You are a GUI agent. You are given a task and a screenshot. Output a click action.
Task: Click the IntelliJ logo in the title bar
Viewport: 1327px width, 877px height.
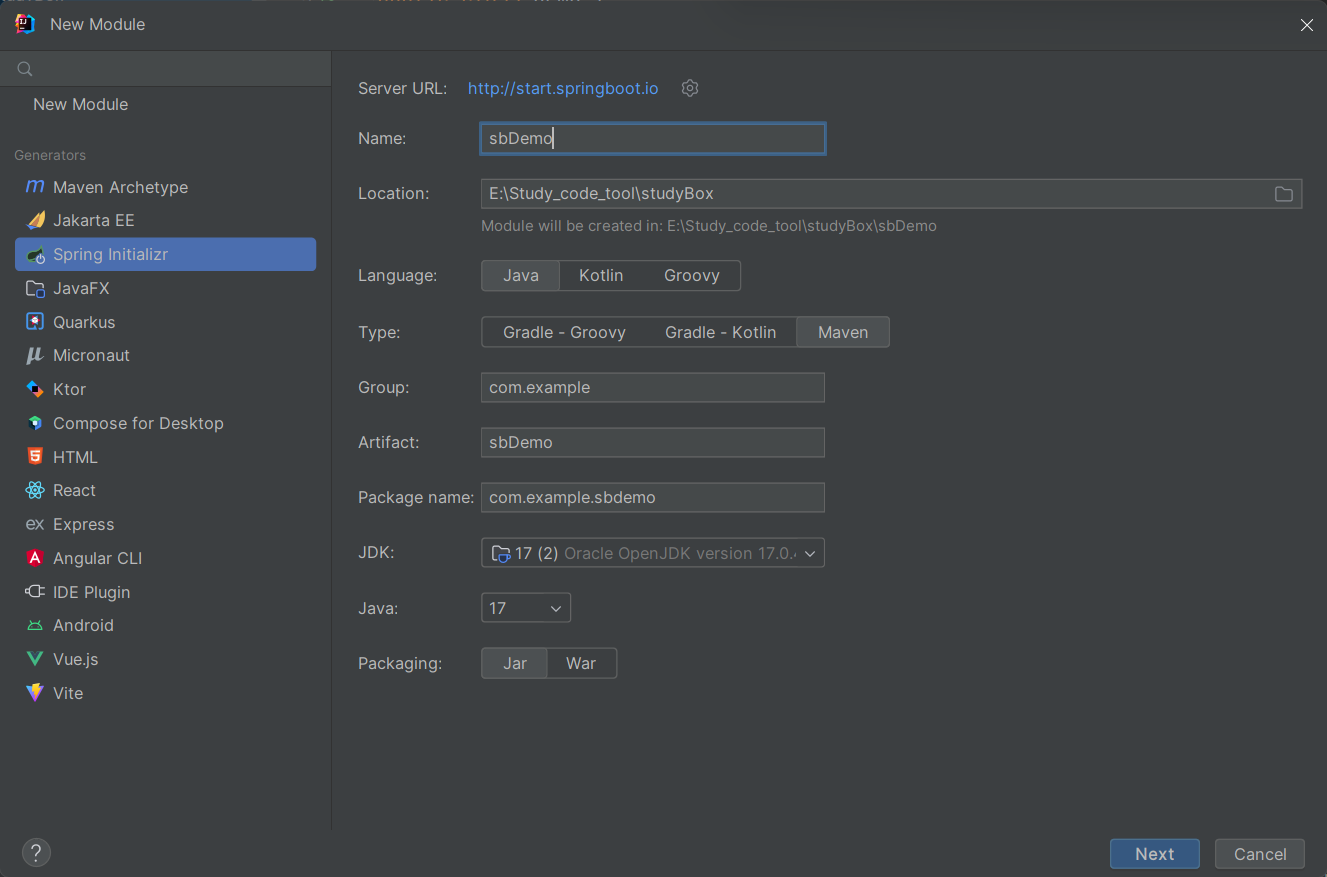click(26, 24)
